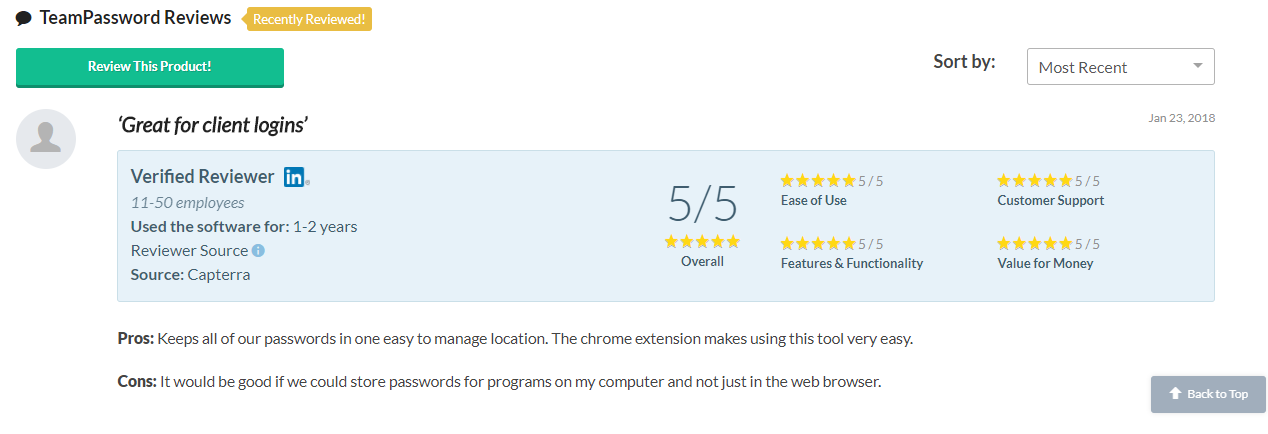Click the Review This Product! button
Screen dimensions: 1268x434
150,67
